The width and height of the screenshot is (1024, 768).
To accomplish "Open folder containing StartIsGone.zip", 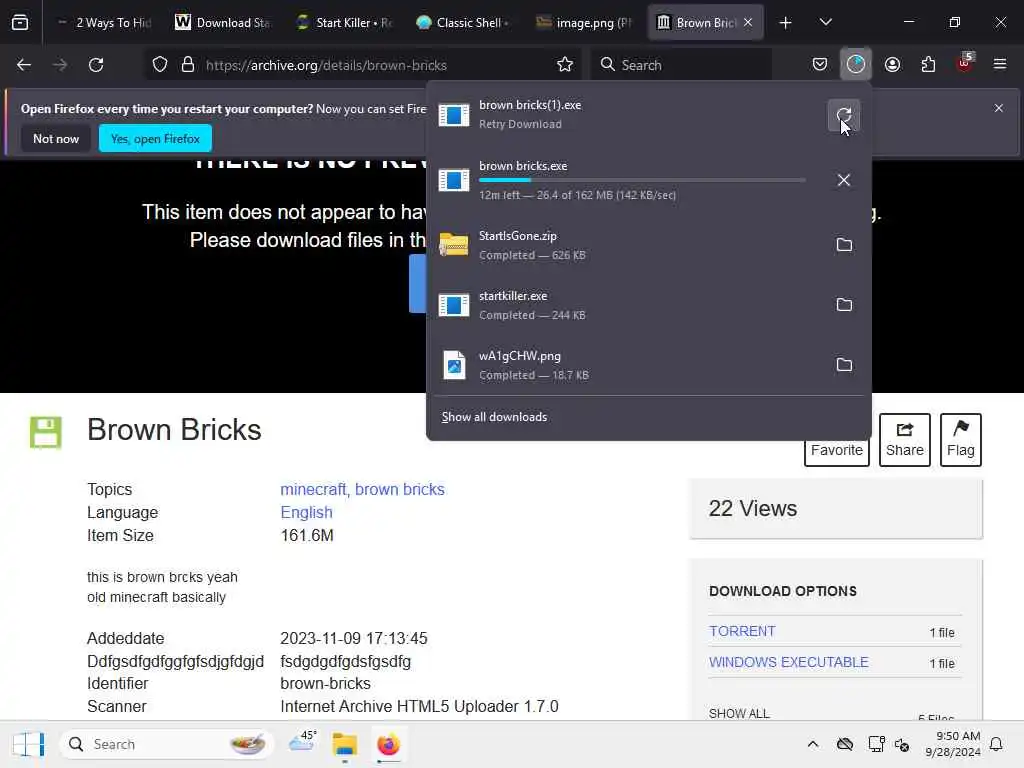I will coord(844,245).
